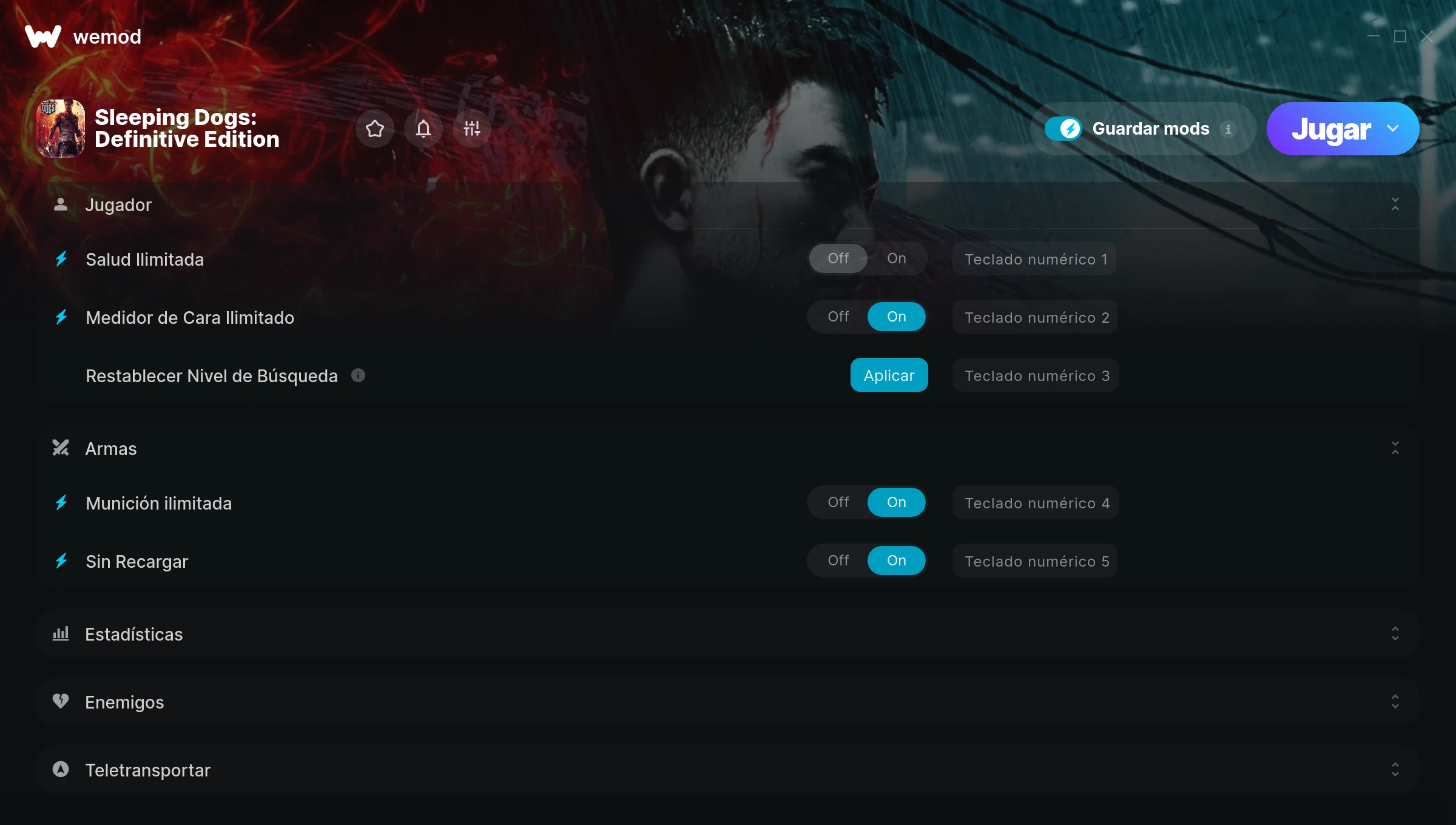
Task: Expand the Teletransportar section
Action: [x=1395, y=770]
